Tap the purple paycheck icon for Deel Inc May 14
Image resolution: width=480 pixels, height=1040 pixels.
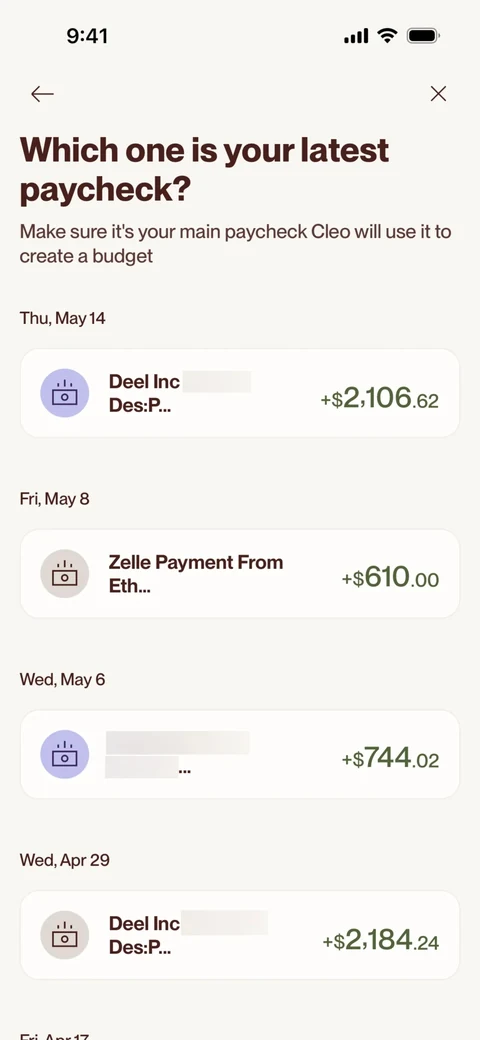tap(64, 393)
